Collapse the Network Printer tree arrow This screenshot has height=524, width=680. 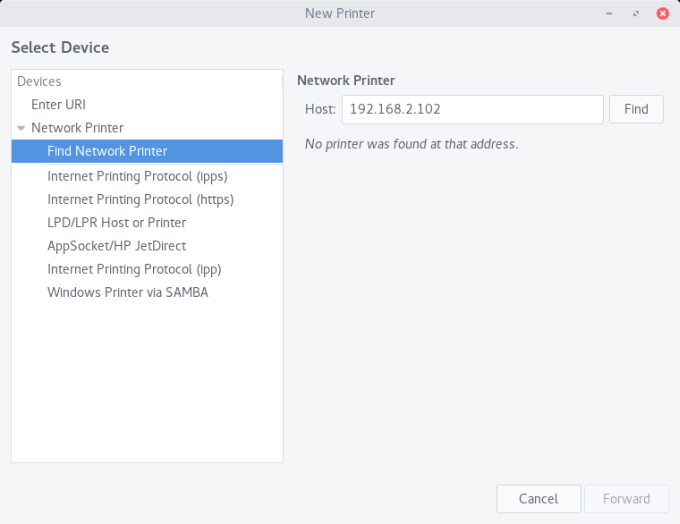pyautogui.click(x=21, y=128)
